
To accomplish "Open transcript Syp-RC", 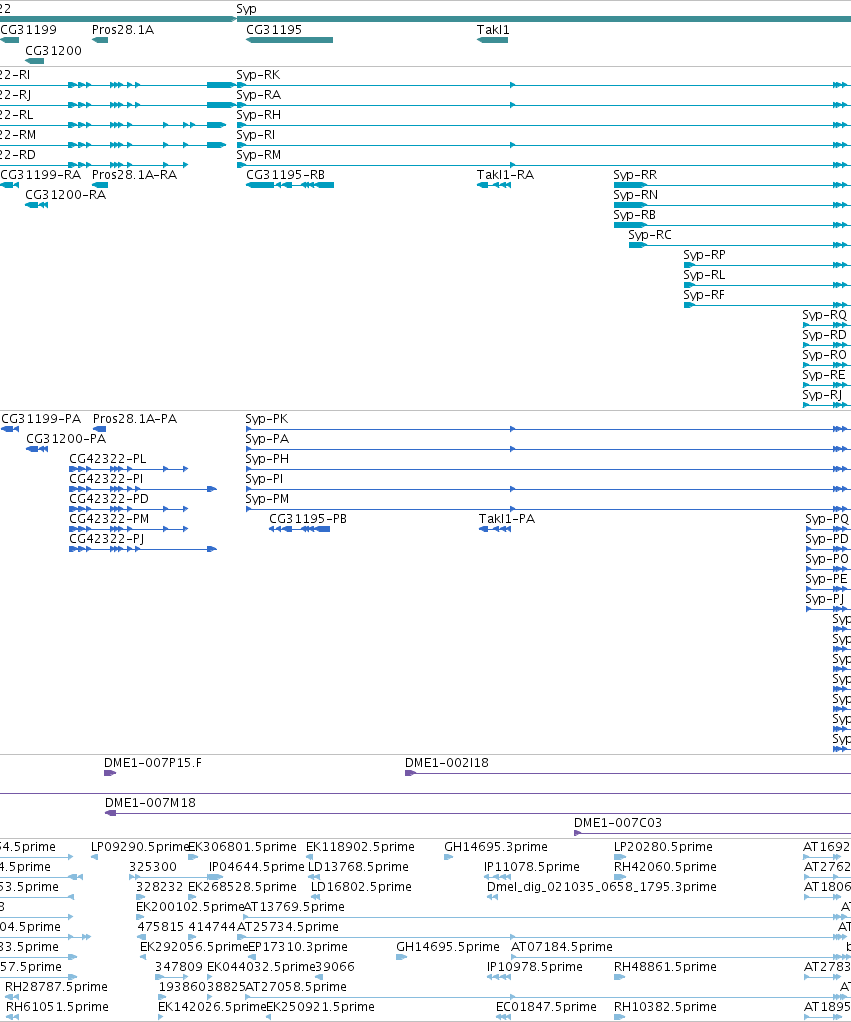I will [650, 235].
